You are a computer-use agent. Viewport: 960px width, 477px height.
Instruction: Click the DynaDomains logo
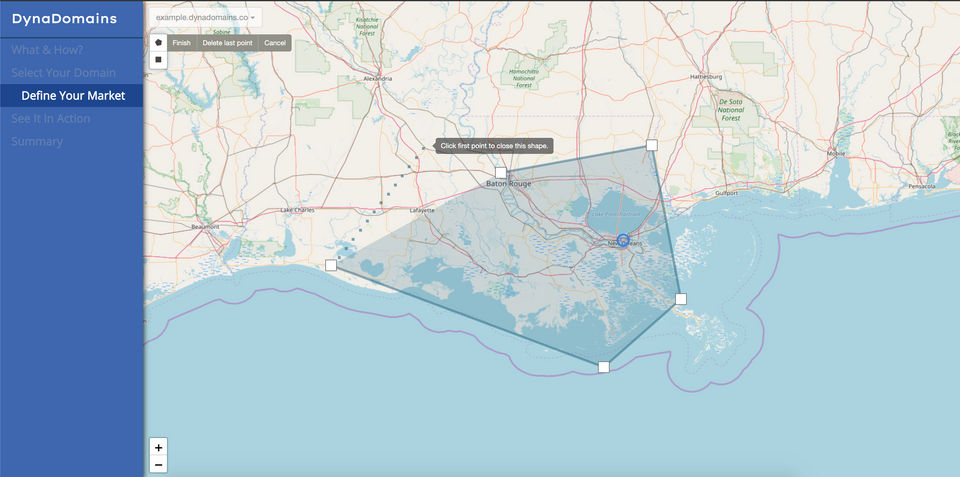click(64, 19)
